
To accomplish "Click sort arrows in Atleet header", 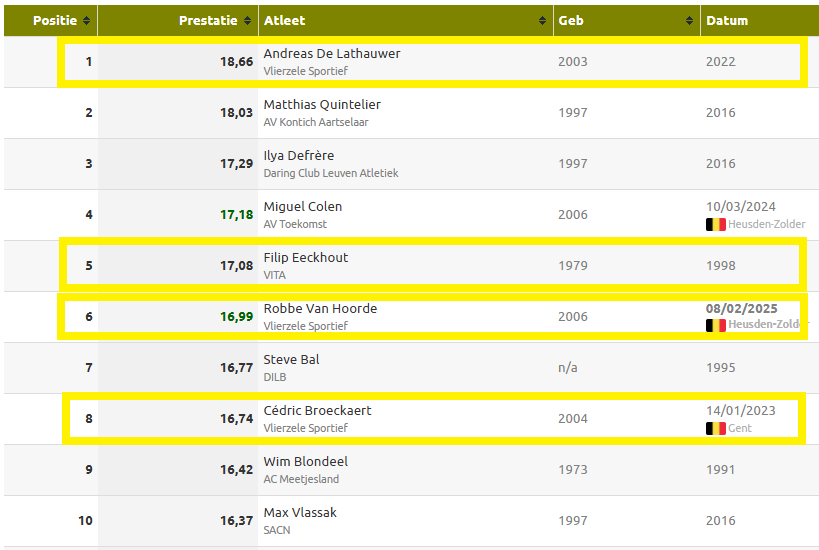I will coord(543,21).
